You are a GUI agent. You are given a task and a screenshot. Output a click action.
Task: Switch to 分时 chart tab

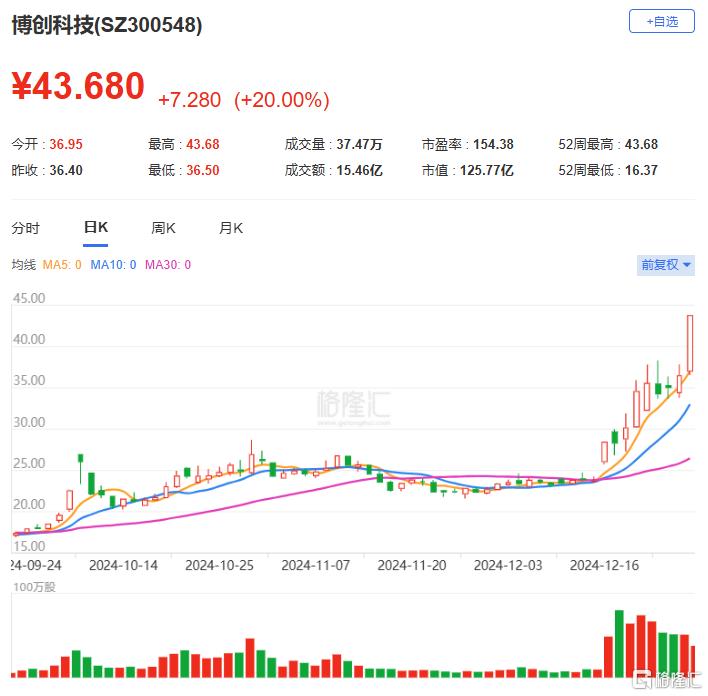26,228
